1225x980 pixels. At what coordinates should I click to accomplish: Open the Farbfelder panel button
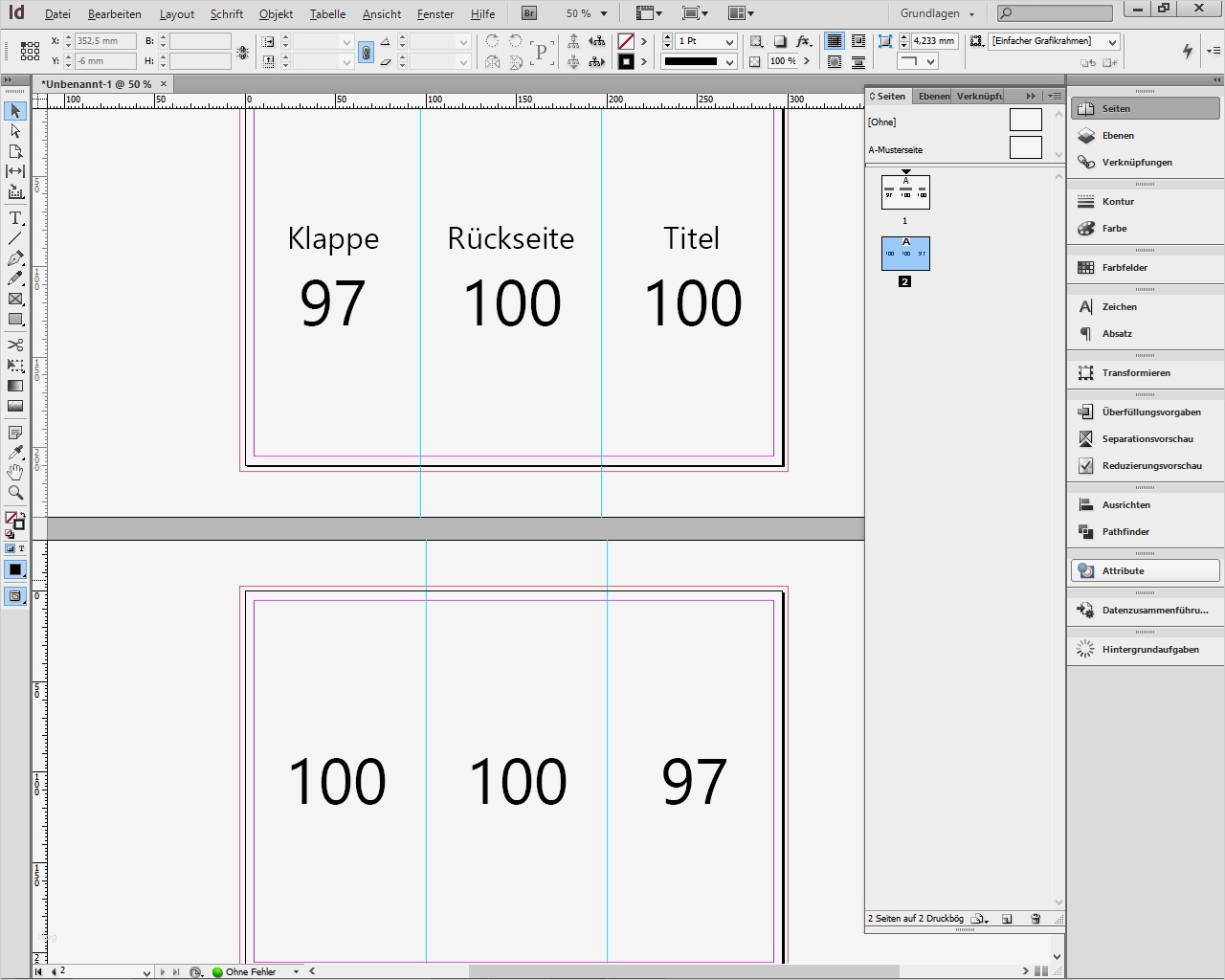tap(1125, 268)
